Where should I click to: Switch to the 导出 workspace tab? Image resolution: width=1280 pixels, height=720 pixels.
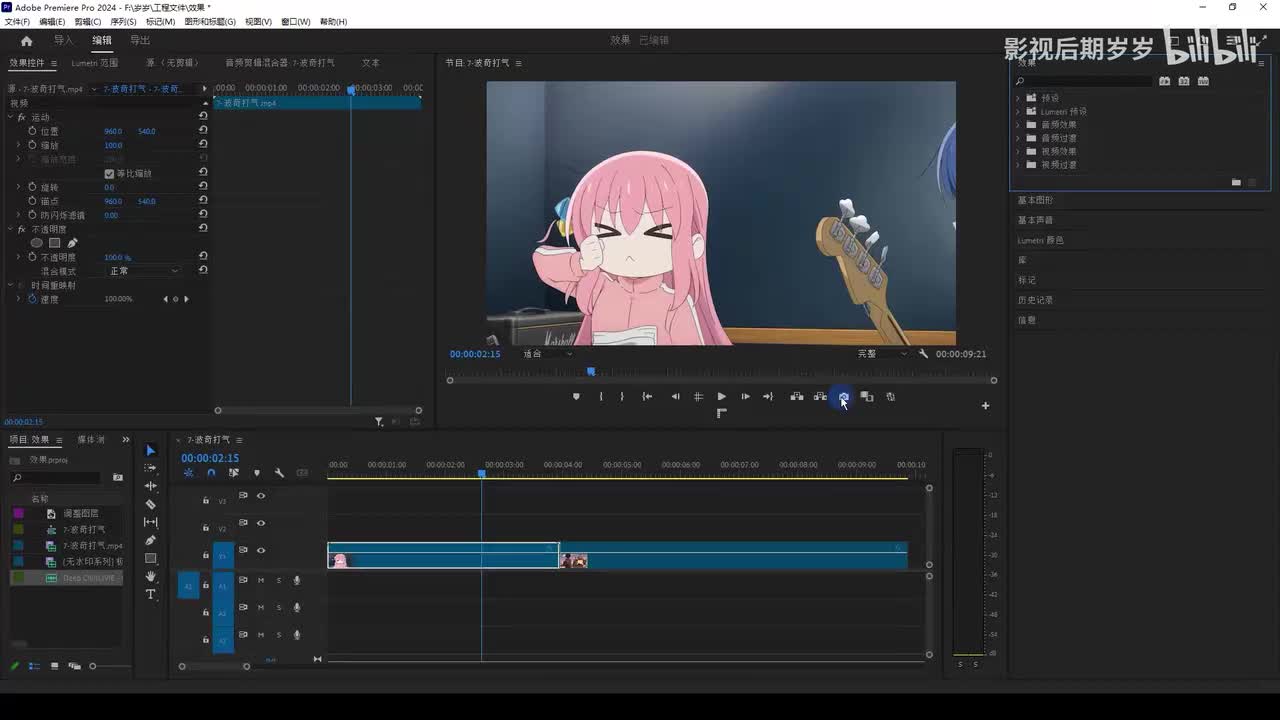[x=140, y=41]
